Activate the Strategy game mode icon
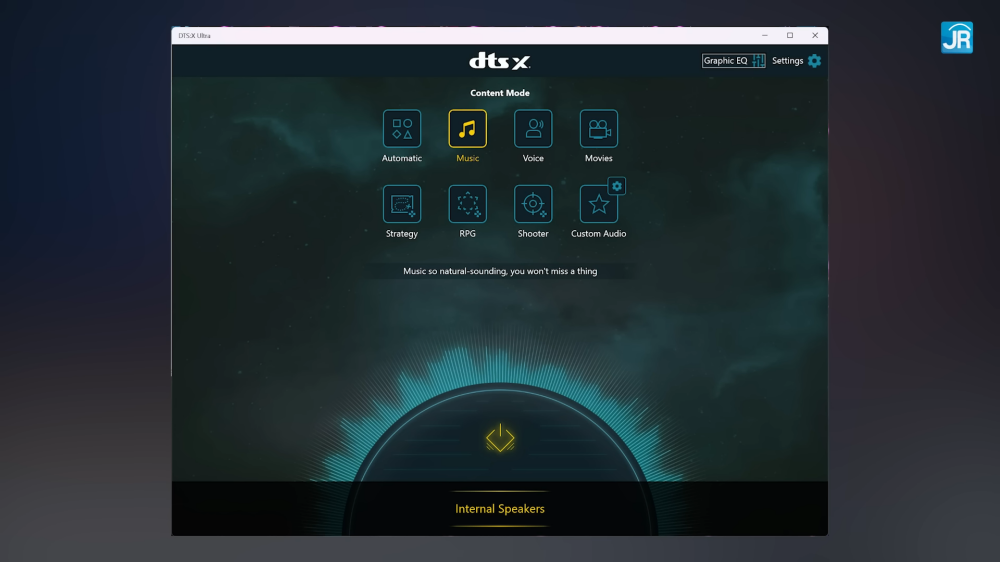1000x562 pixels. (x=402, y=204)
